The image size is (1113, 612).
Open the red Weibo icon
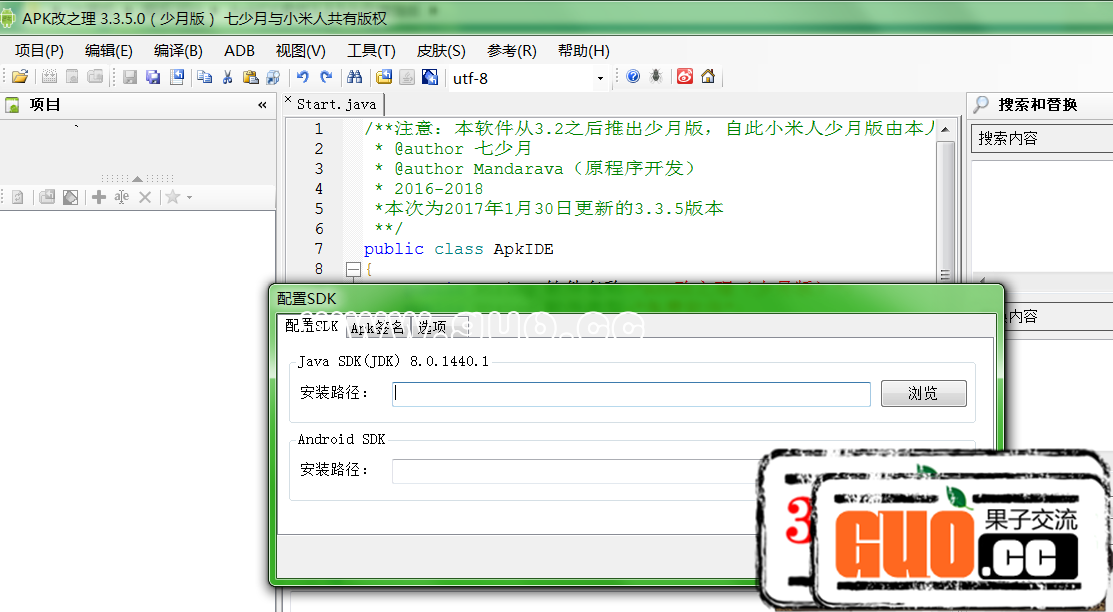click(684, 77)
